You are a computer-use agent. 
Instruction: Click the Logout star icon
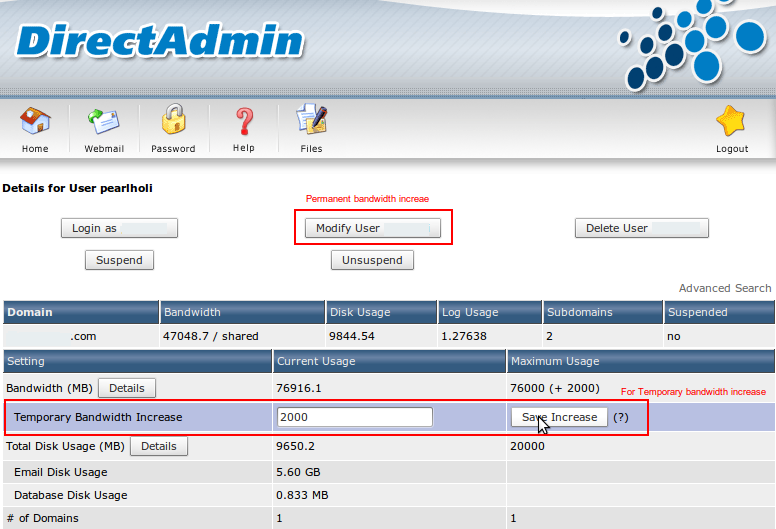[731, 121]
